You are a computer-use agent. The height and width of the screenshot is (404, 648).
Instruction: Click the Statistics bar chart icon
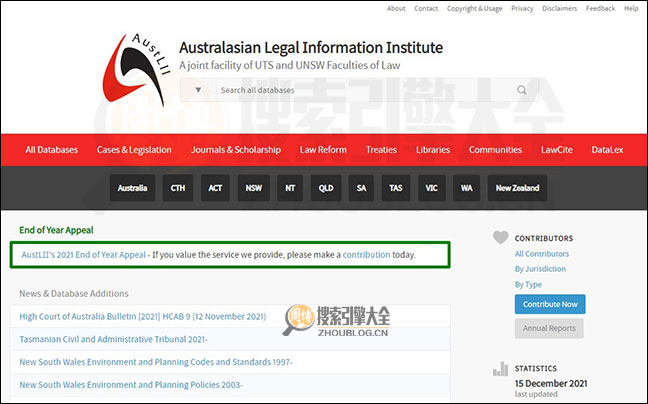tap(500, 370)
